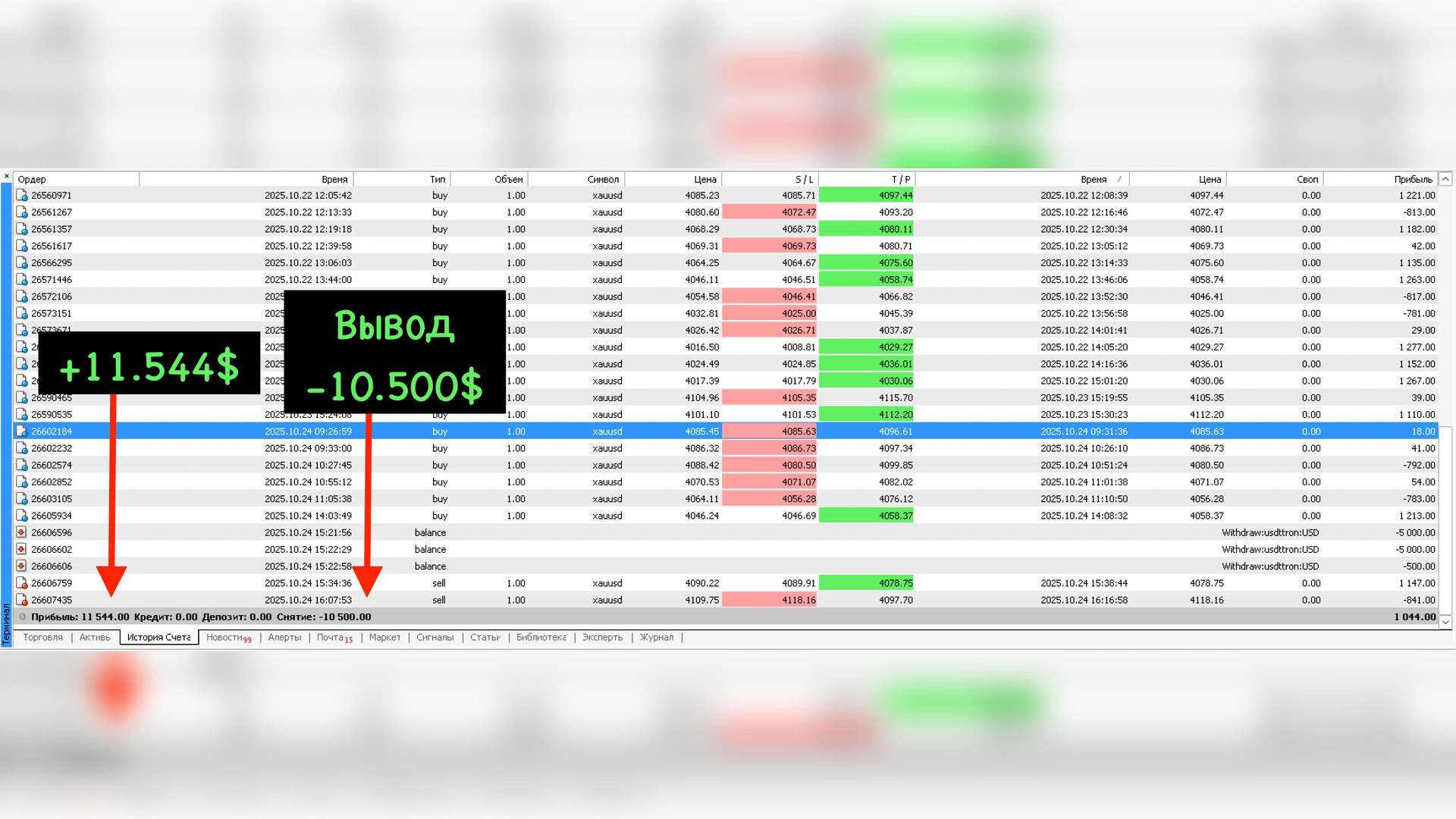Switch to the Активы tab
This screenshot has height=819, width=1456.
(95, 638)
